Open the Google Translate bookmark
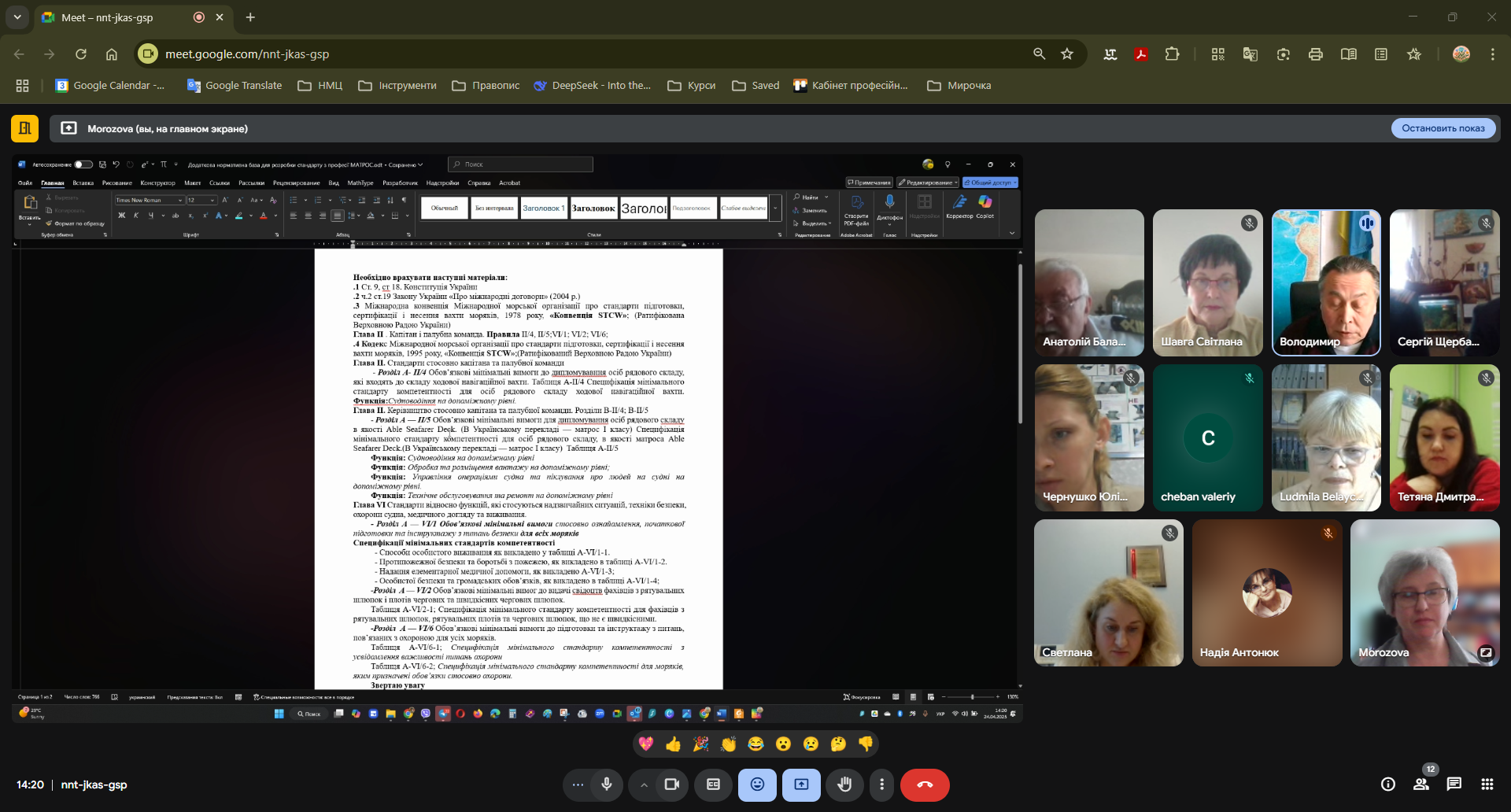 click(x=235, y=86)
